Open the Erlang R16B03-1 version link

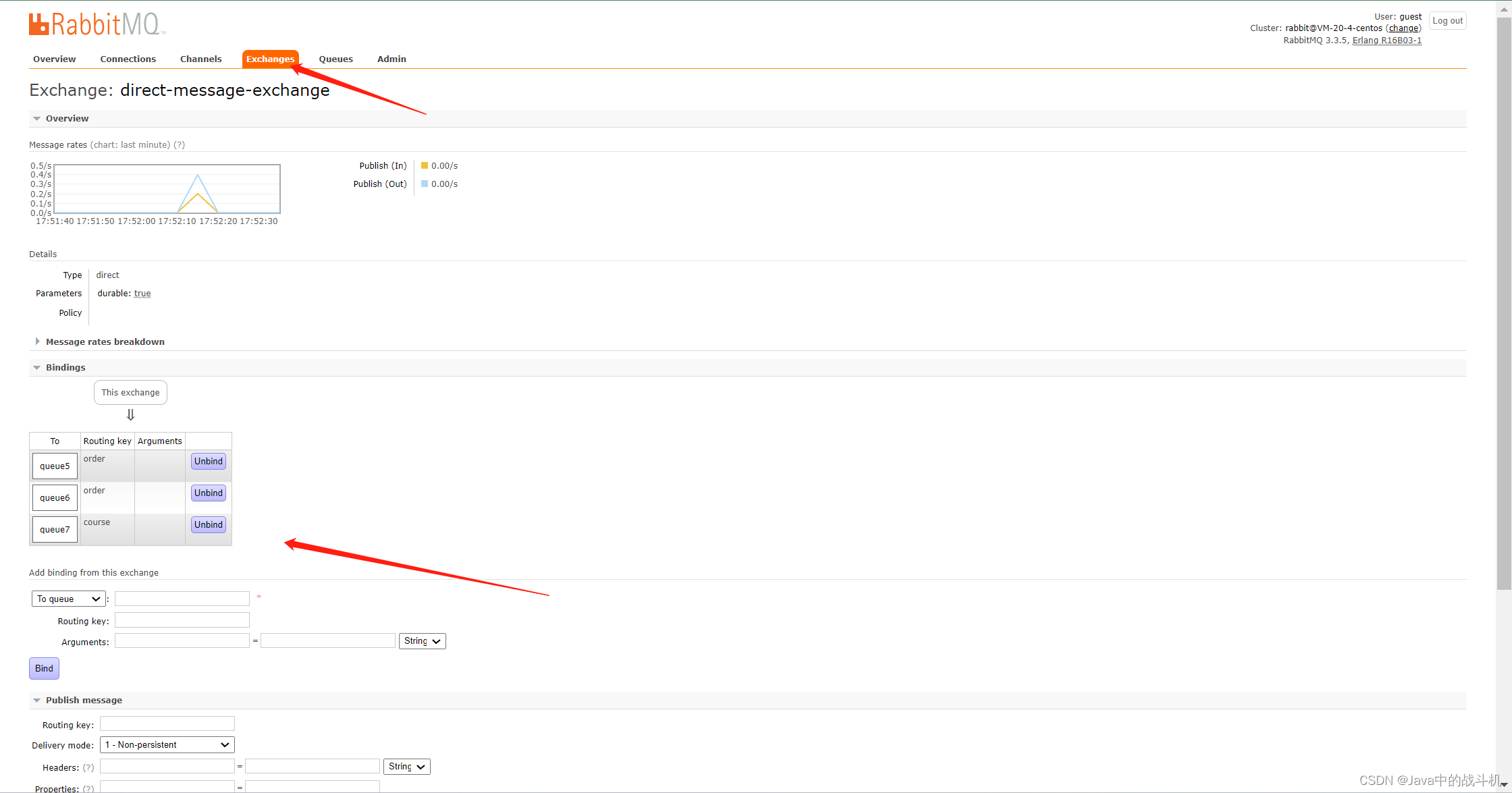point(1386,40)
